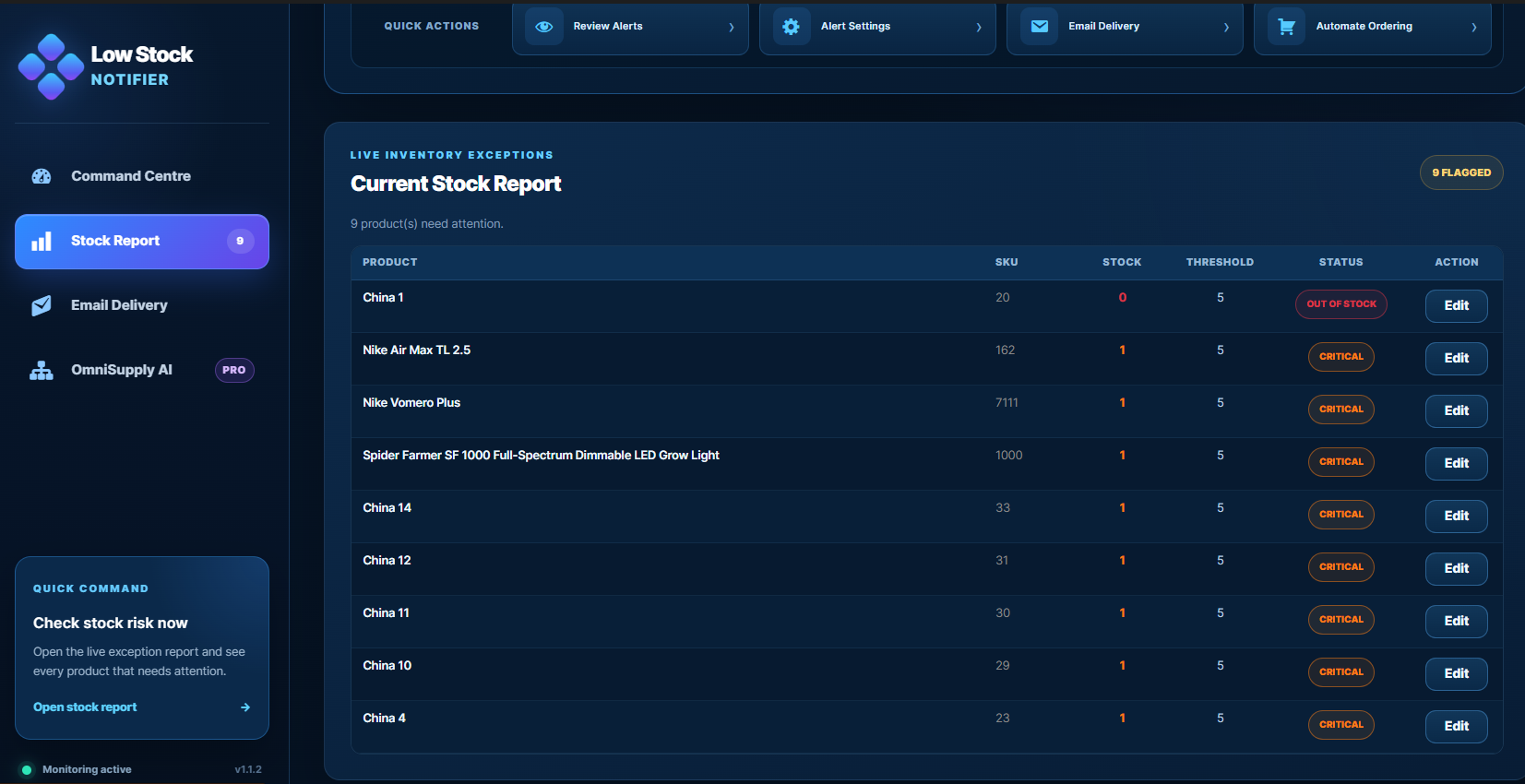1525x784 pixels.
Task: Click product name 'Nike Air Max TL 2.5'
Action: [417, 350]
